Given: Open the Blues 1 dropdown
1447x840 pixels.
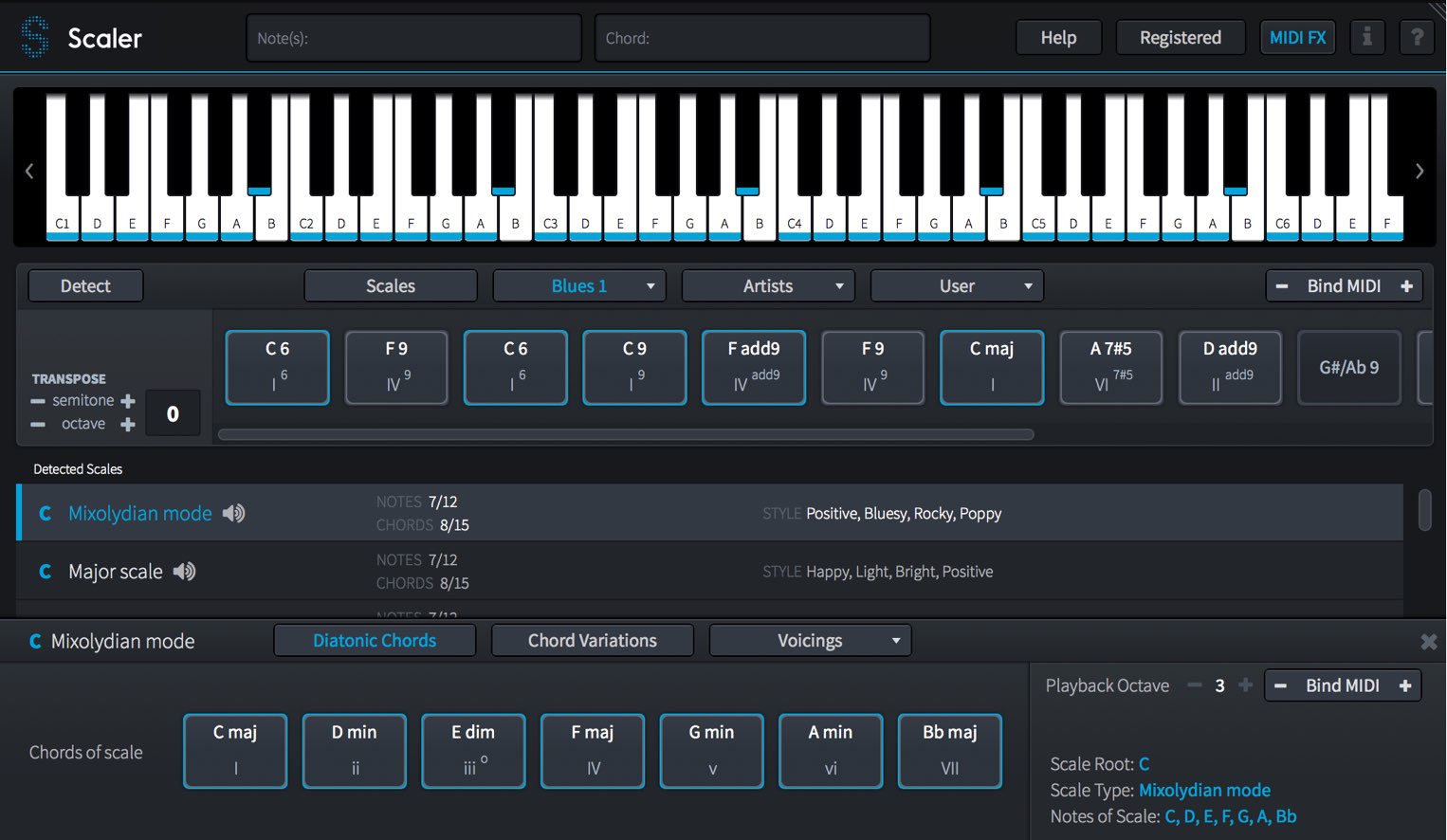Looking at the screenshot, I should tap(579, 286).
